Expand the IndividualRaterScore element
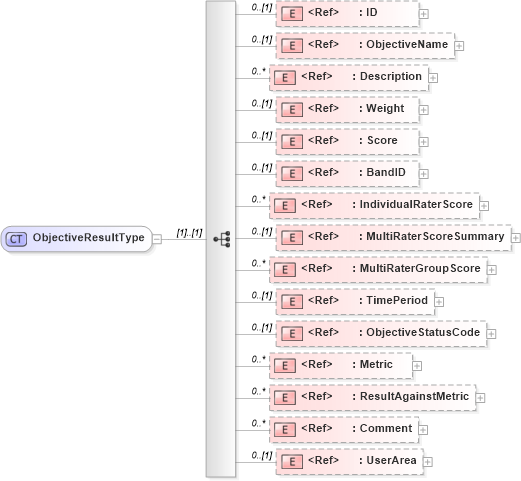521x481 pixels. (484, 206)
